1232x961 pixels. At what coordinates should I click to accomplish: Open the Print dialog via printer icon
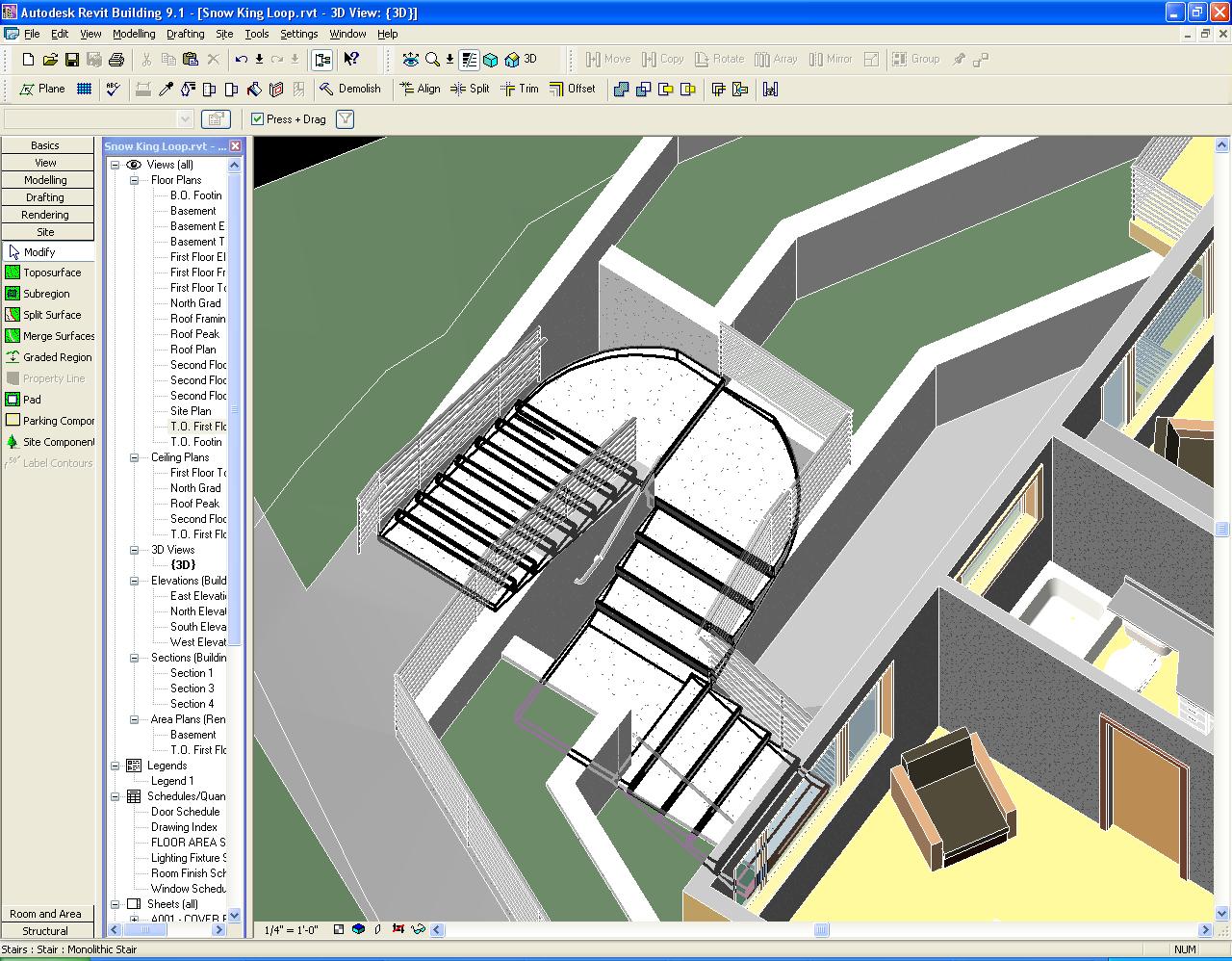tap(116, 60)
